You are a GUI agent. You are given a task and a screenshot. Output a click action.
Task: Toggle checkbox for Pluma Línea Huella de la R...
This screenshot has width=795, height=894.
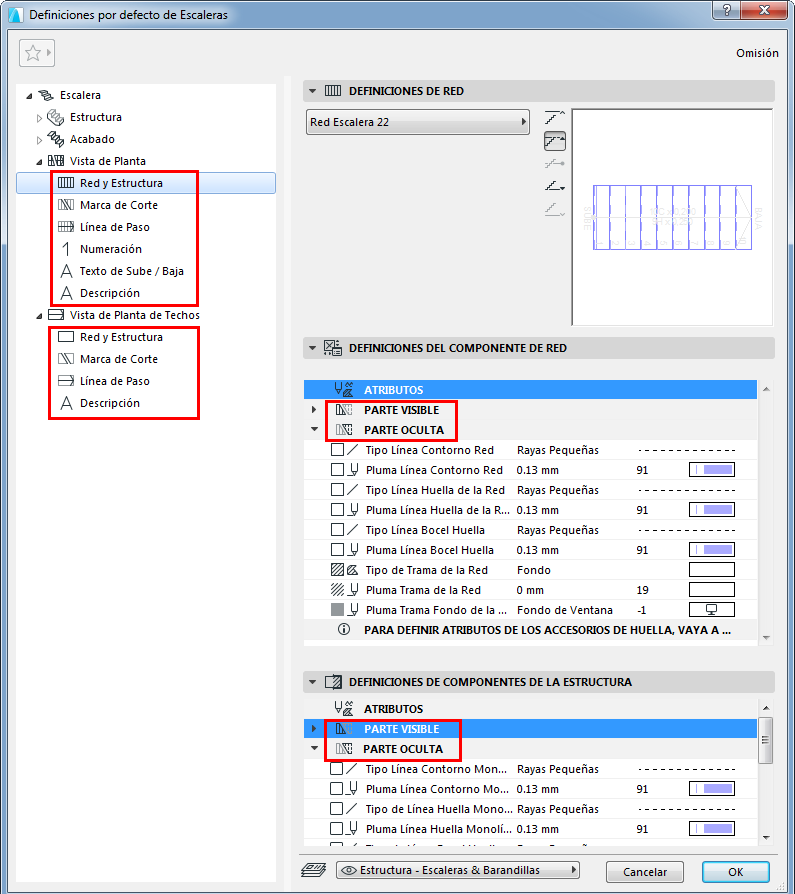pyautogui.click(x=338, y=510)
